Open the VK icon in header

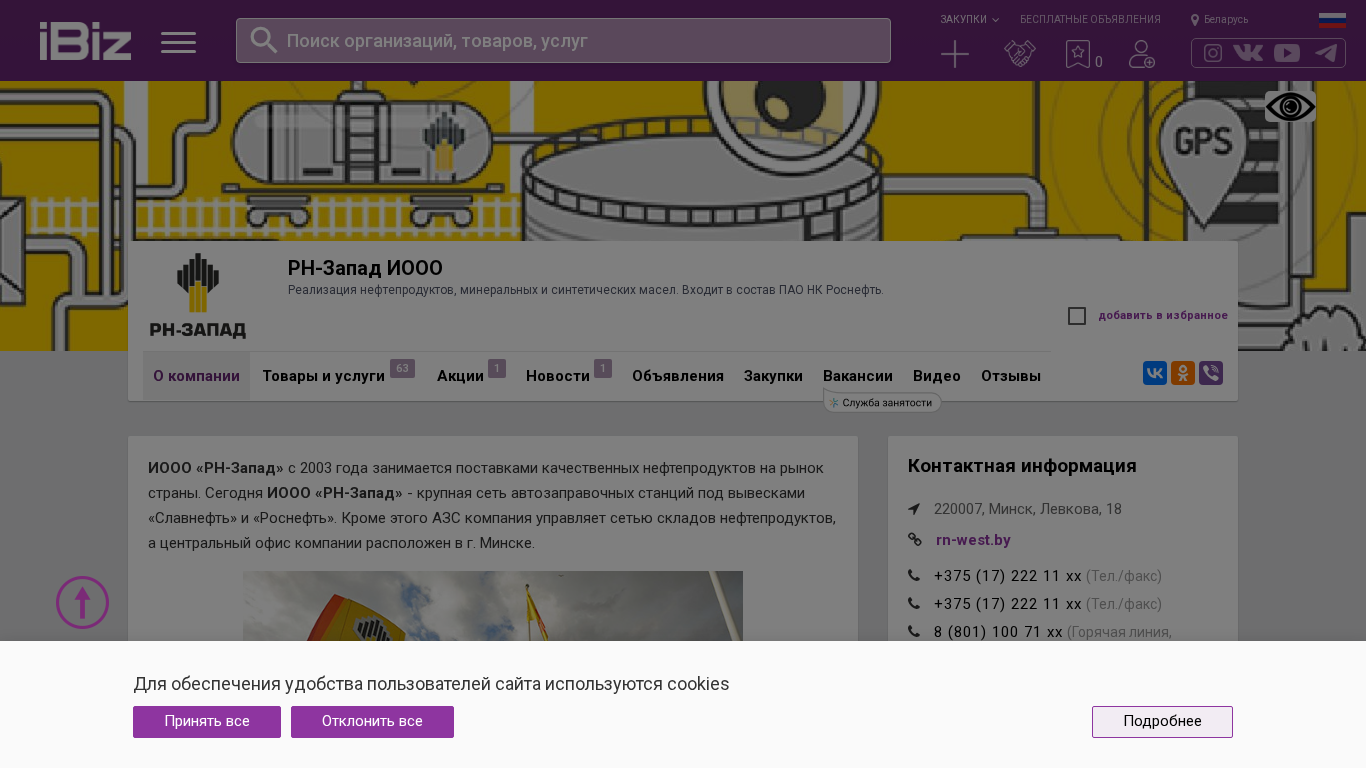[1248, 53]
